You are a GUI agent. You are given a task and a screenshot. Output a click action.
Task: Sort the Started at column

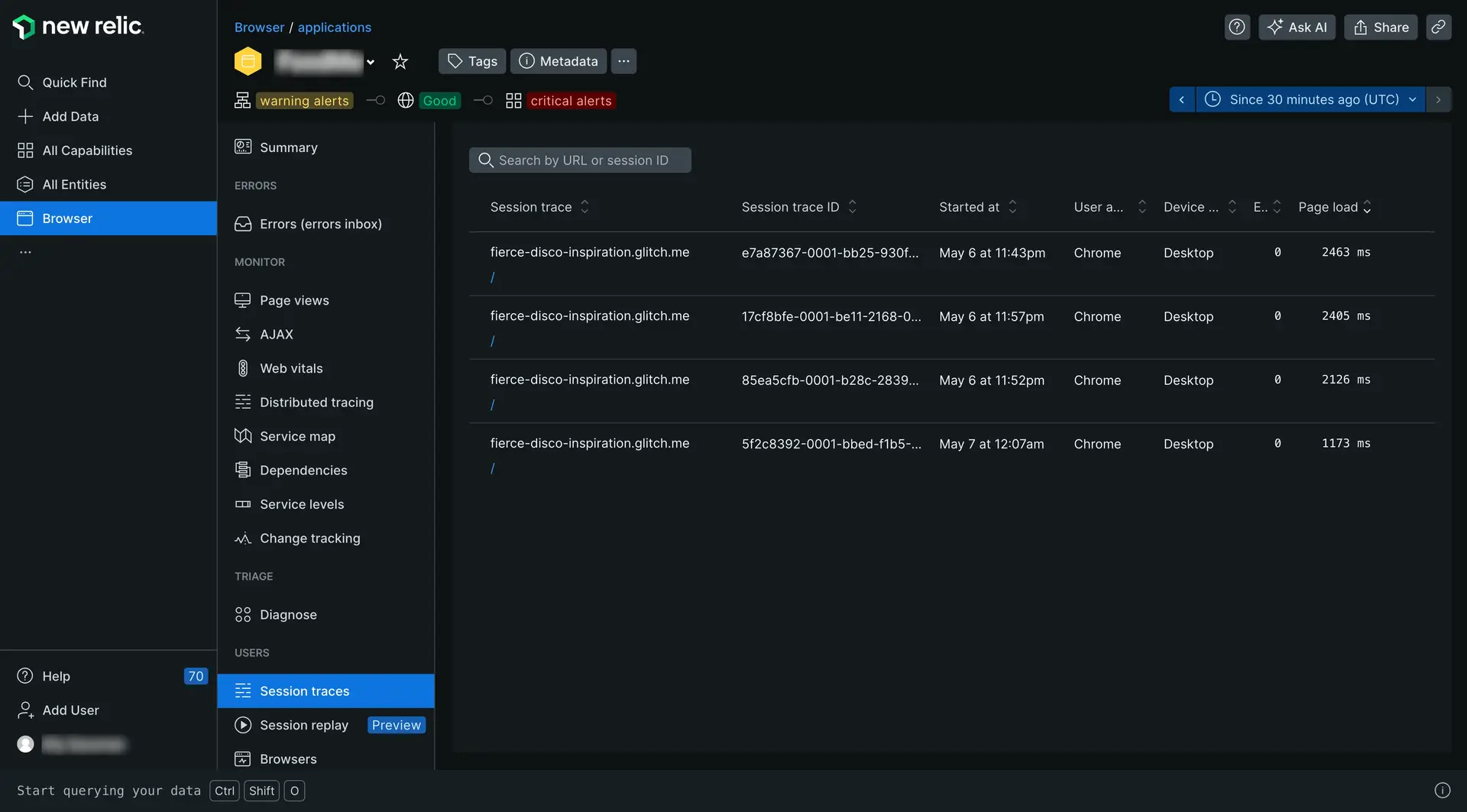1012,207
